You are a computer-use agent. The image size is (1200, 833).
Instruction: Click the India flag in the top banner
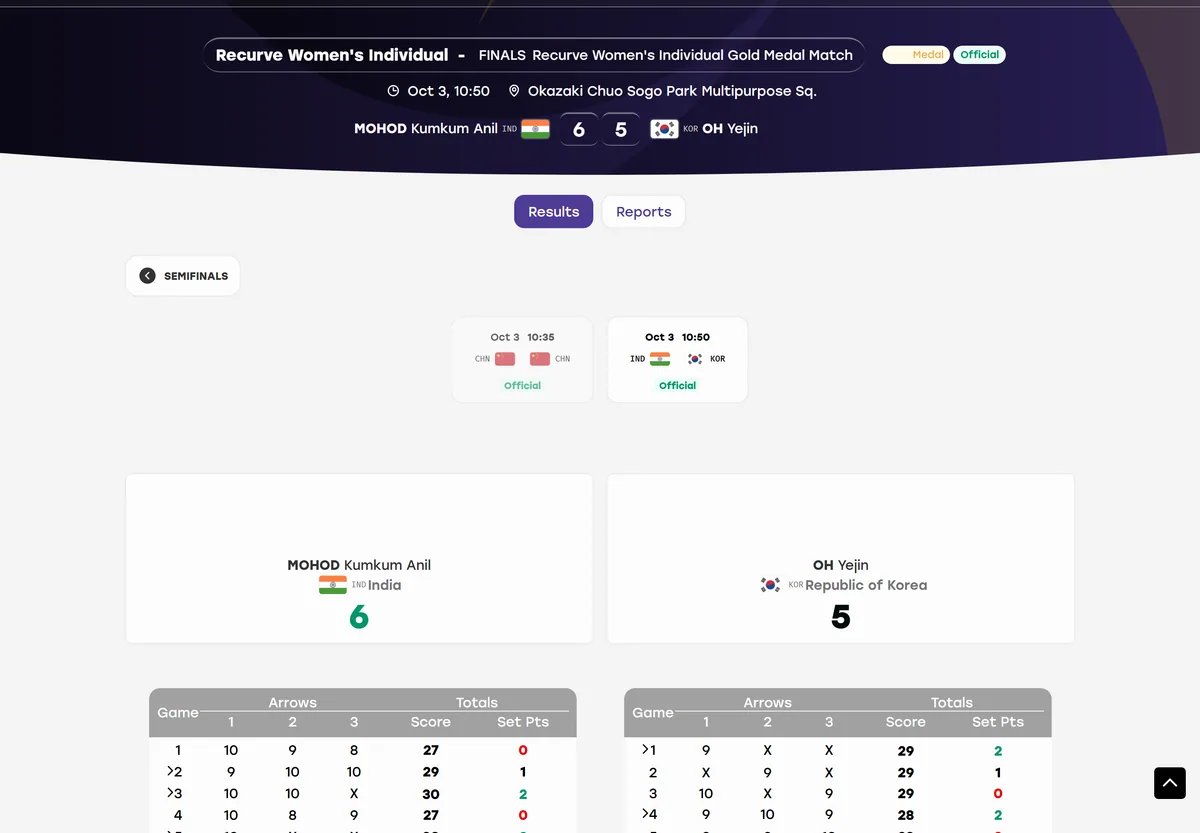535,129
